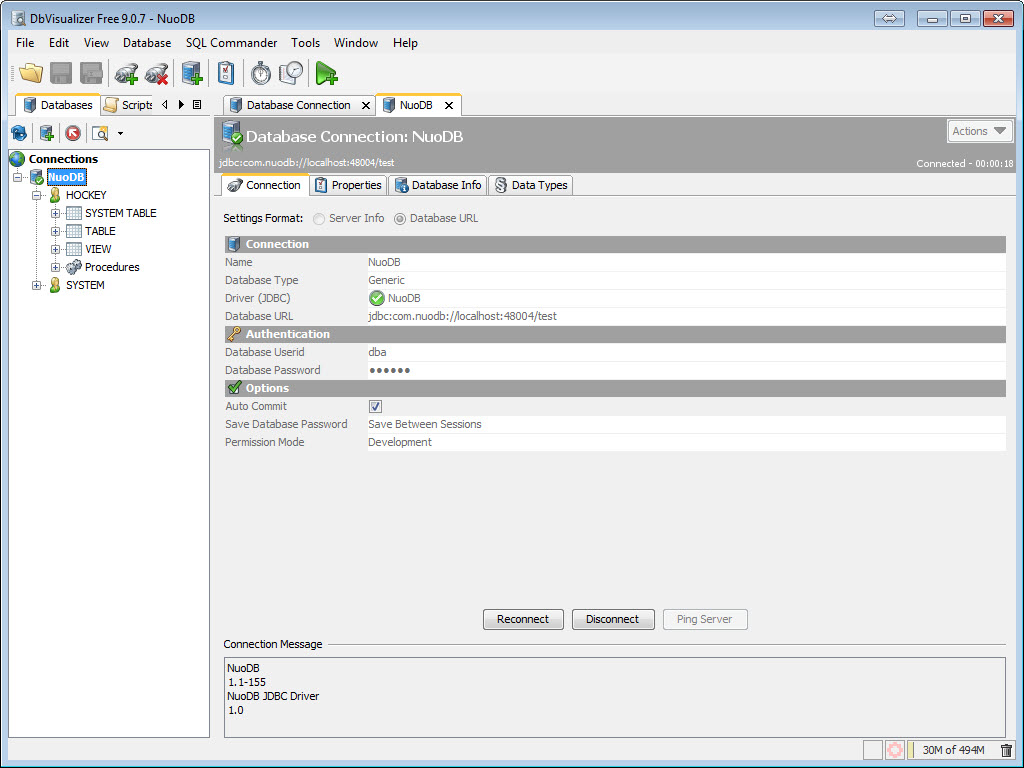Open the SQL Commander menu
1024x768 pixels.
pyautogui.click(x=231, y=43)
